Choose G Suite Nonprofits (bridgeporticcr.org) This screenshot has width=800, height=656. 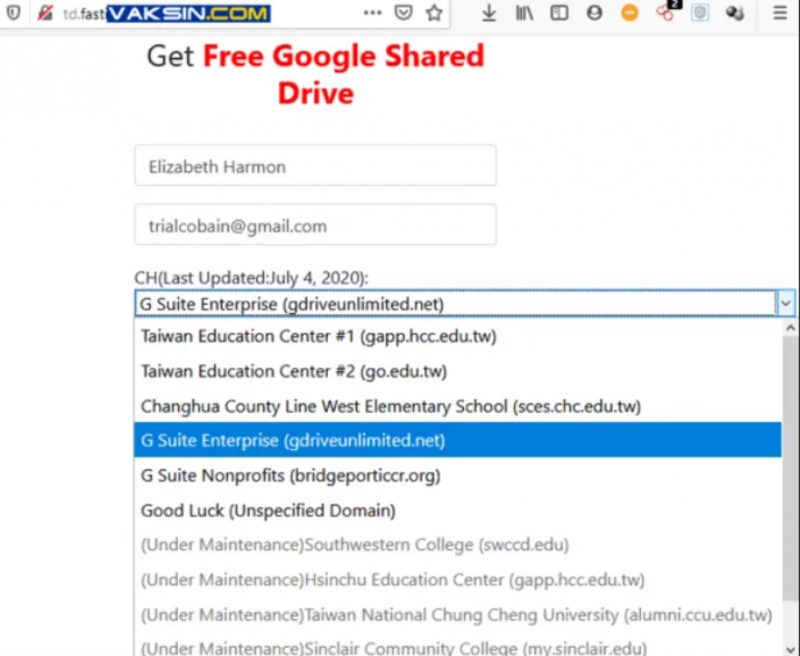click(x=458, y=475)
